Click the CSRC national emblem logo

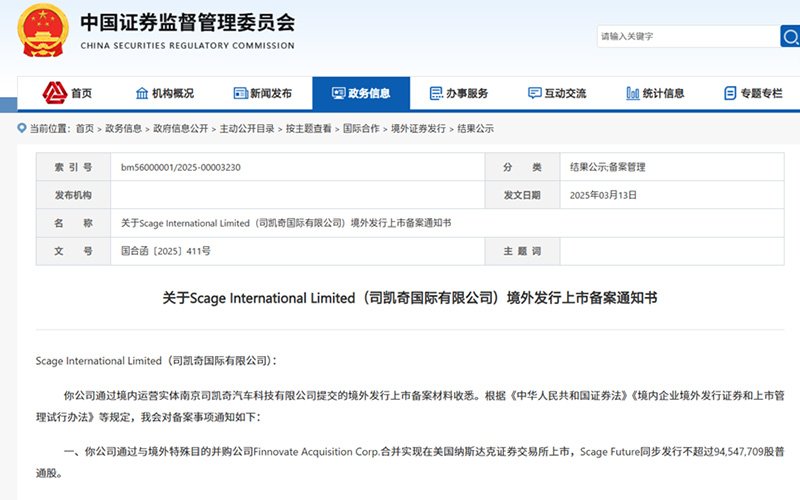coord(43,30)
